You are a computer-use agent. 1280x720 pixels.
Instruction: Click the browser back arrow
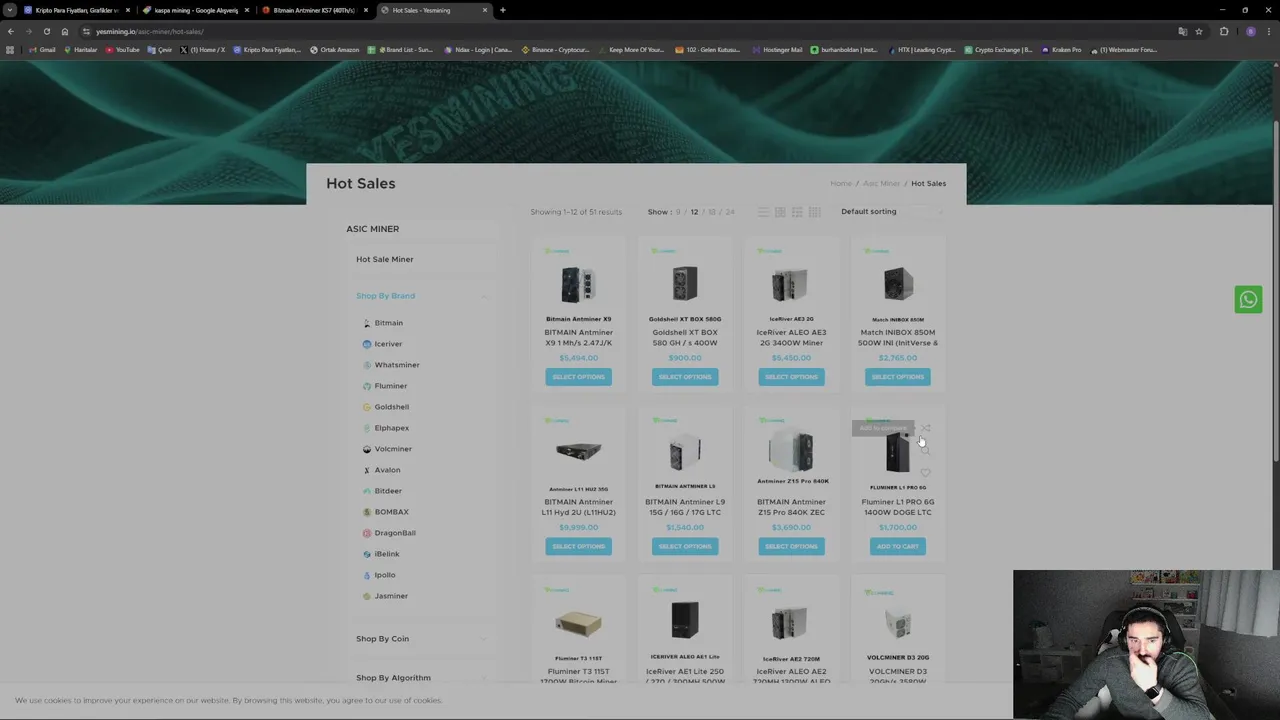click(x=11, y=31)
